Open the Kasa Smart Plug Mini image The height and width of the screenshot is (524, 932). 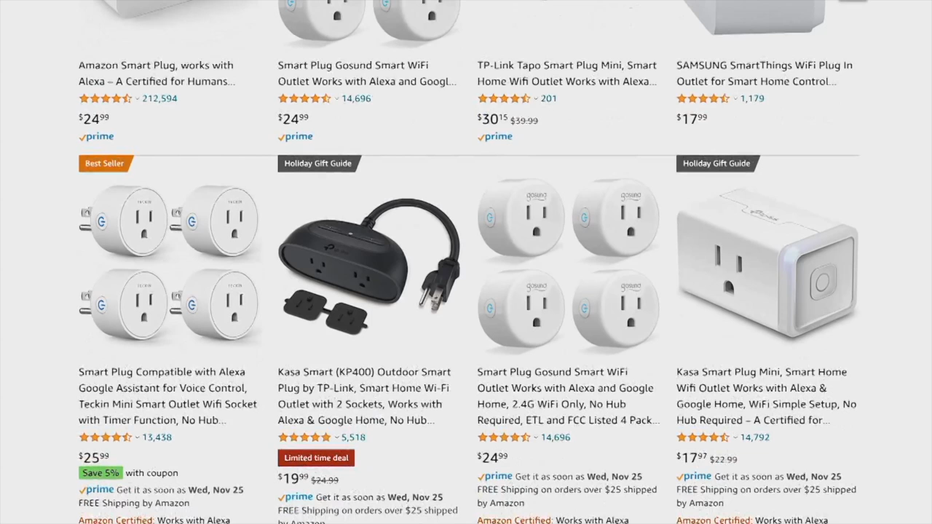(x=767, y=263)
